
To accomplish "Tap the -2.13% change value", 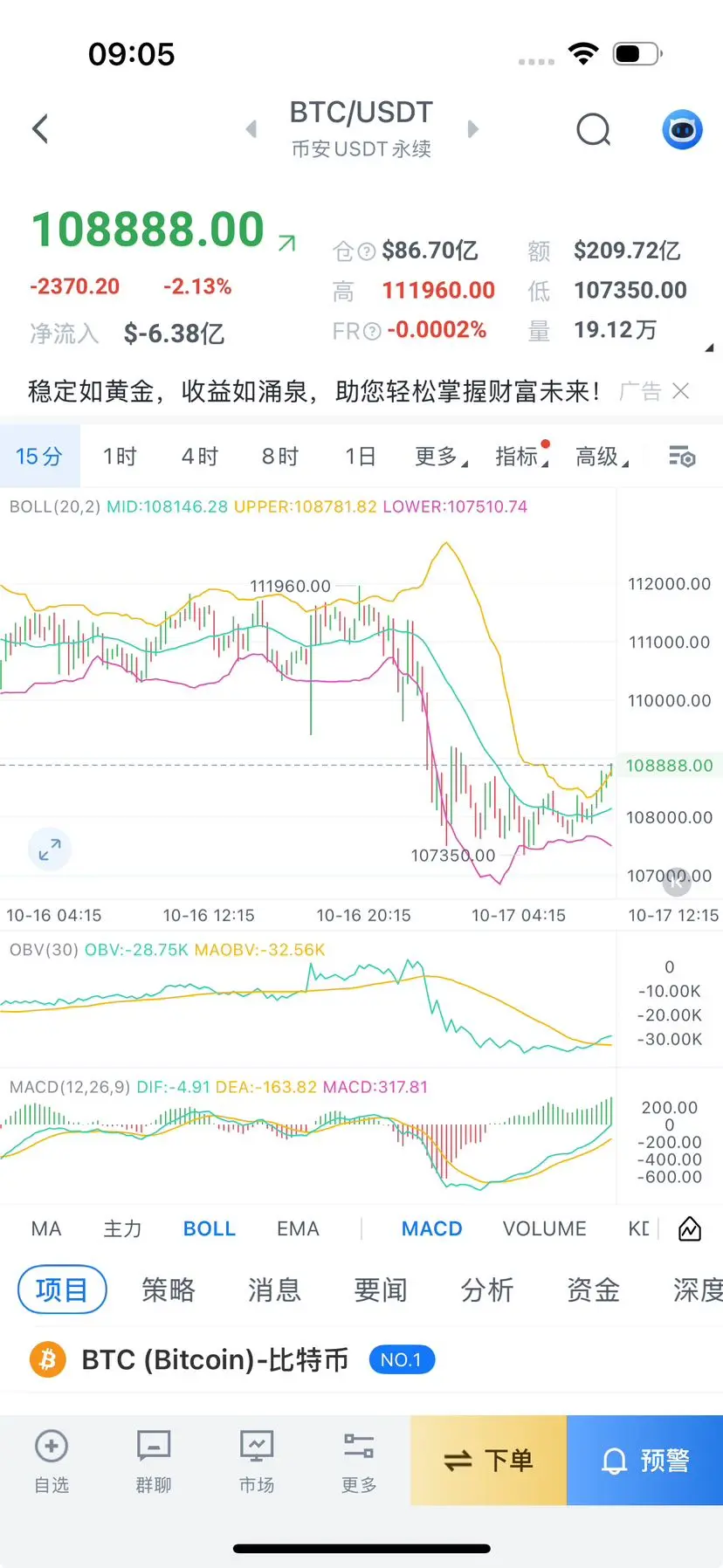I will tap(197, 286).
